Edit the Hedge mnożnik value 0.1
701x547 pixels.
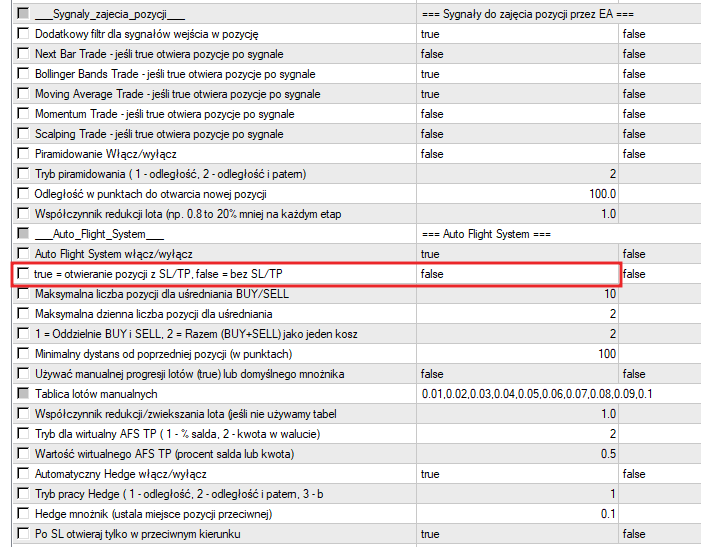516,514
